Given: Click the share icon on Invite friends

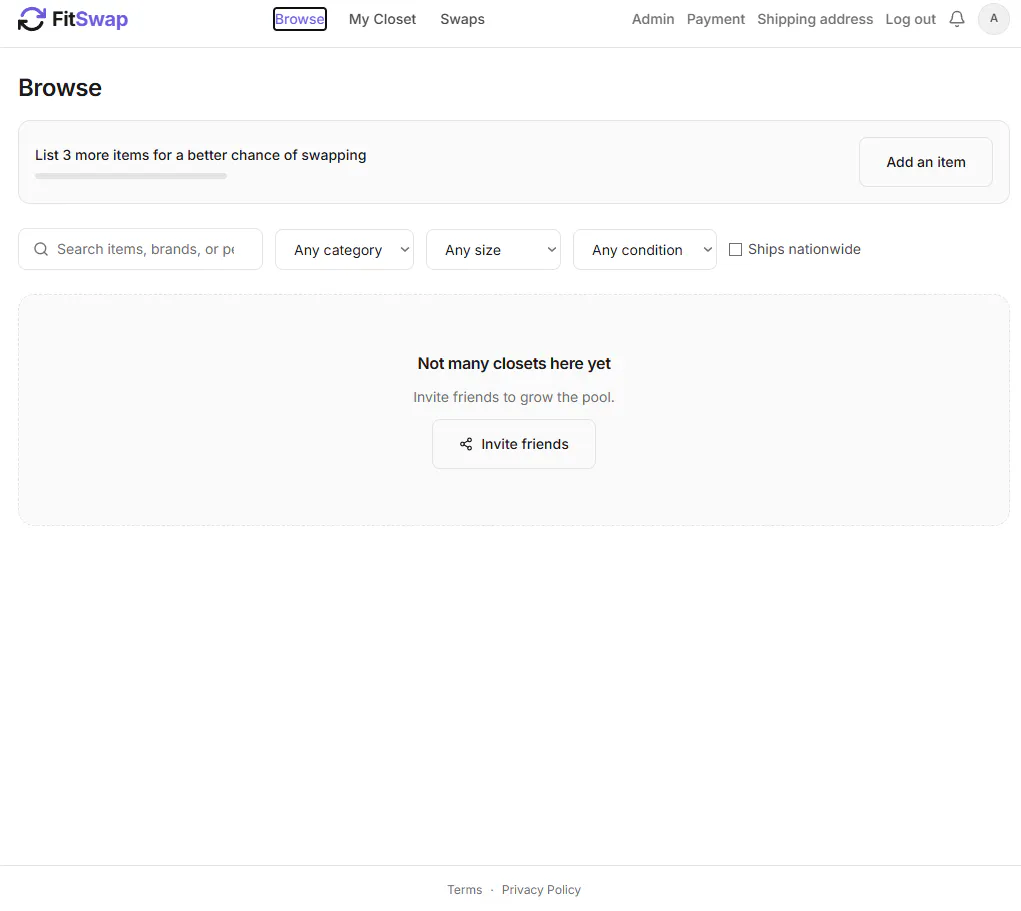Looking at the screenshot, I should coord(466,444).
